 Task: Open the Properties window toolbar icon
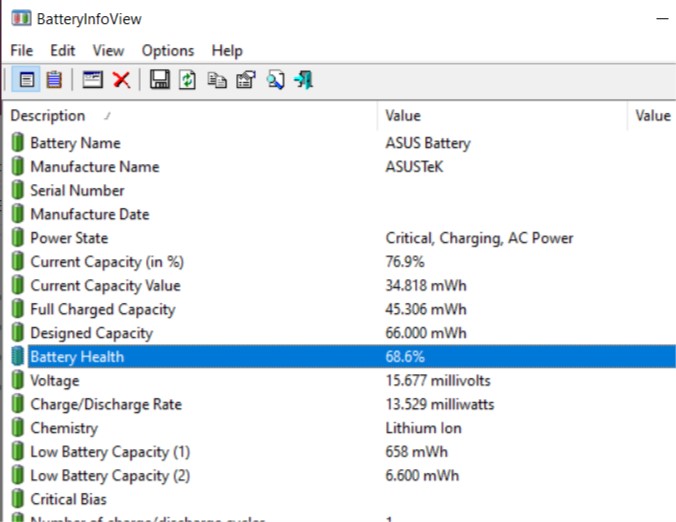pyautogui.click(x=93, y=80)
